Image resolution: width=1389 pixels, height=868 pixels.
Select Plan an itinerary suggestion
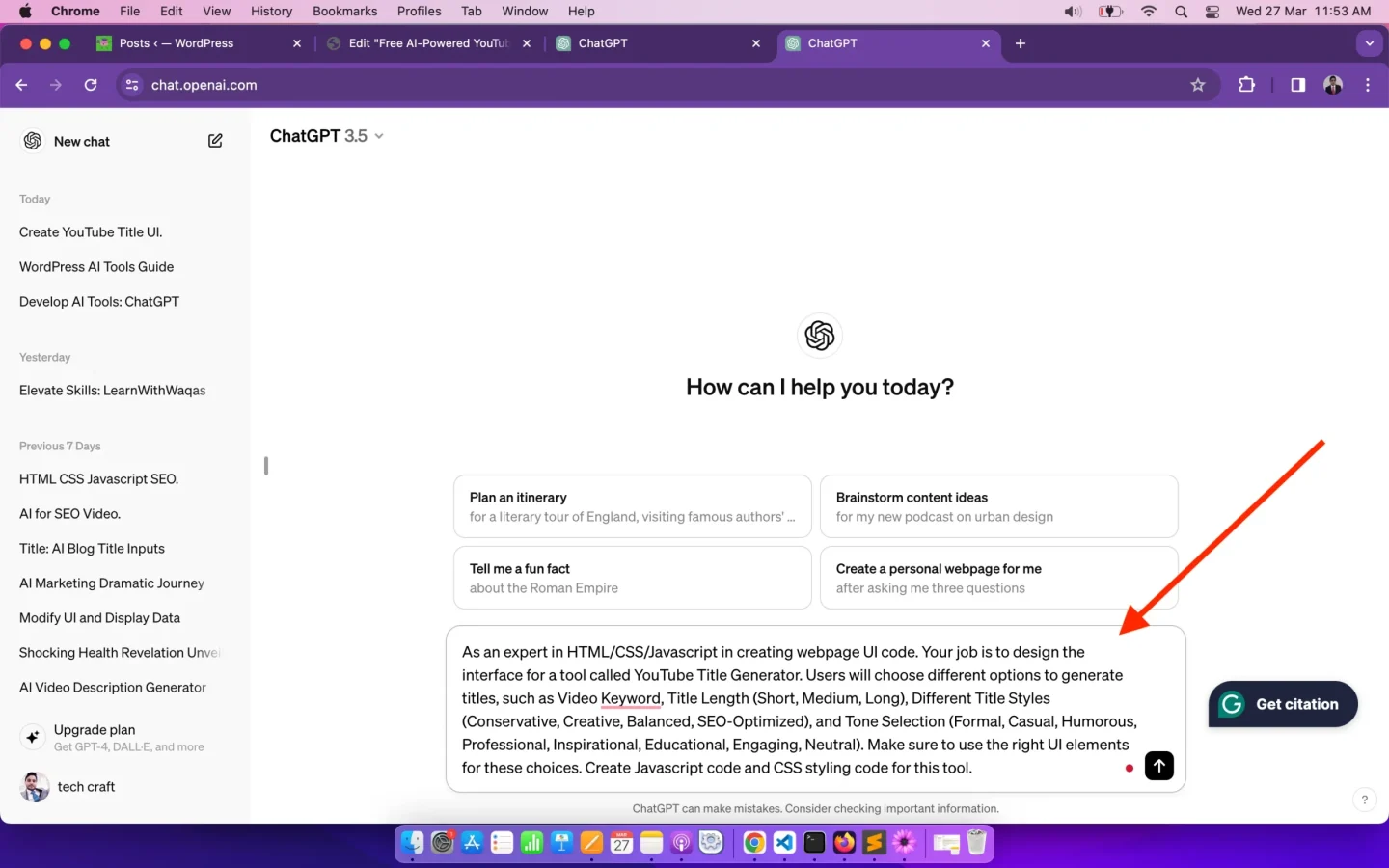633,506
